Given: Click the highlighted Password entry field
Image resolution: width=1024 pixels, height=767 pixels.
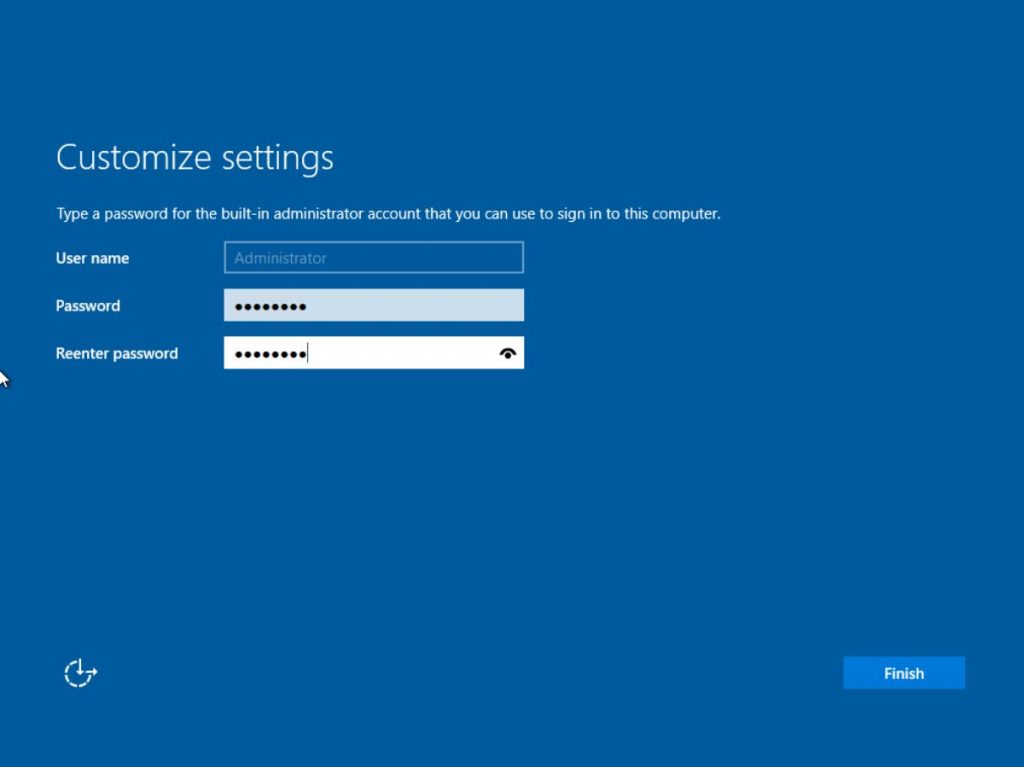Looking at the screenshot, I should click(373, 305).
